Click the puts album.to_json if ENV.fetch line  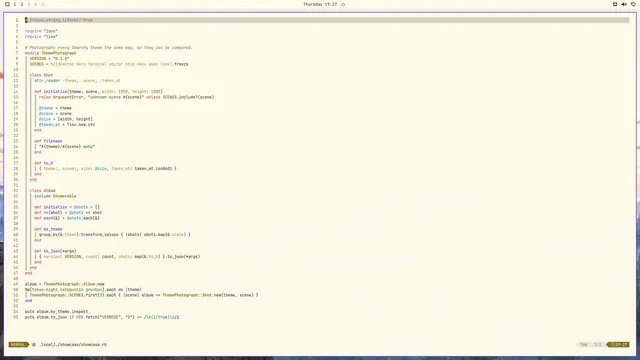click(102, 317)
